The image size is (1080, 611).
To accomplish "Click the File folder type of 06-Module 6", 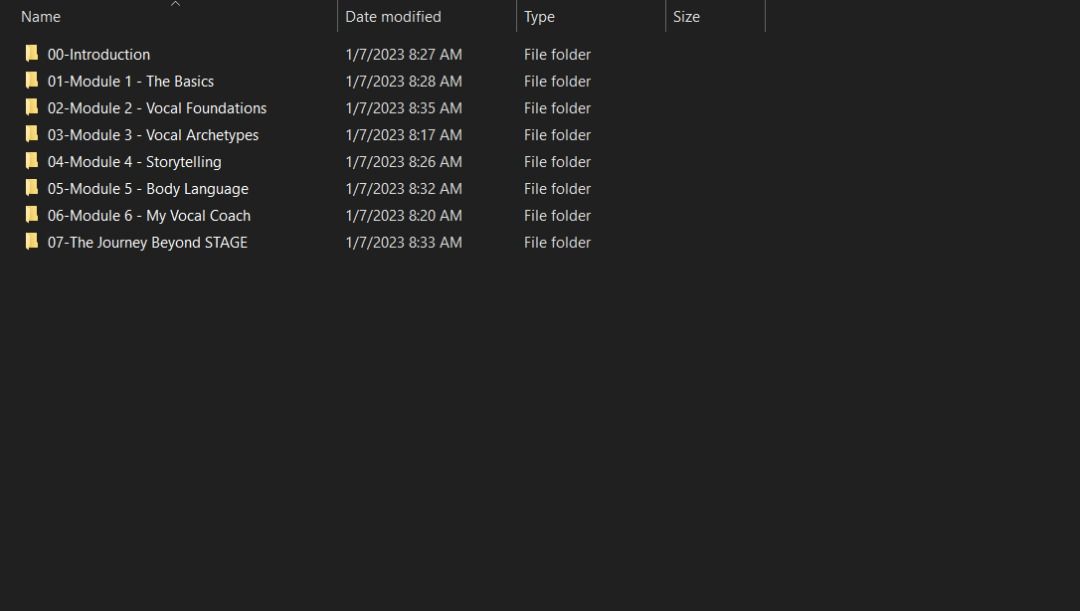I will (557, 215).
